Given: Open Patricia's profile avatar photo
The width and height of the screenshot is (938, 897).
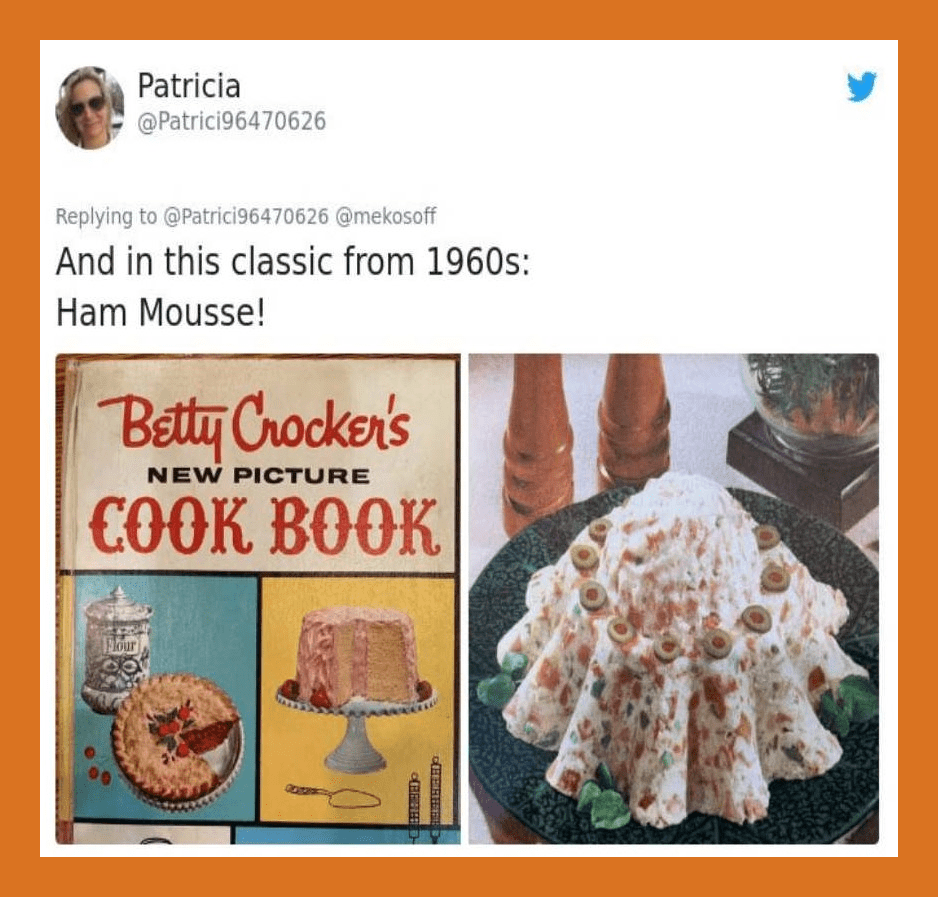Looking at the screenshot, I should [90, 108].
